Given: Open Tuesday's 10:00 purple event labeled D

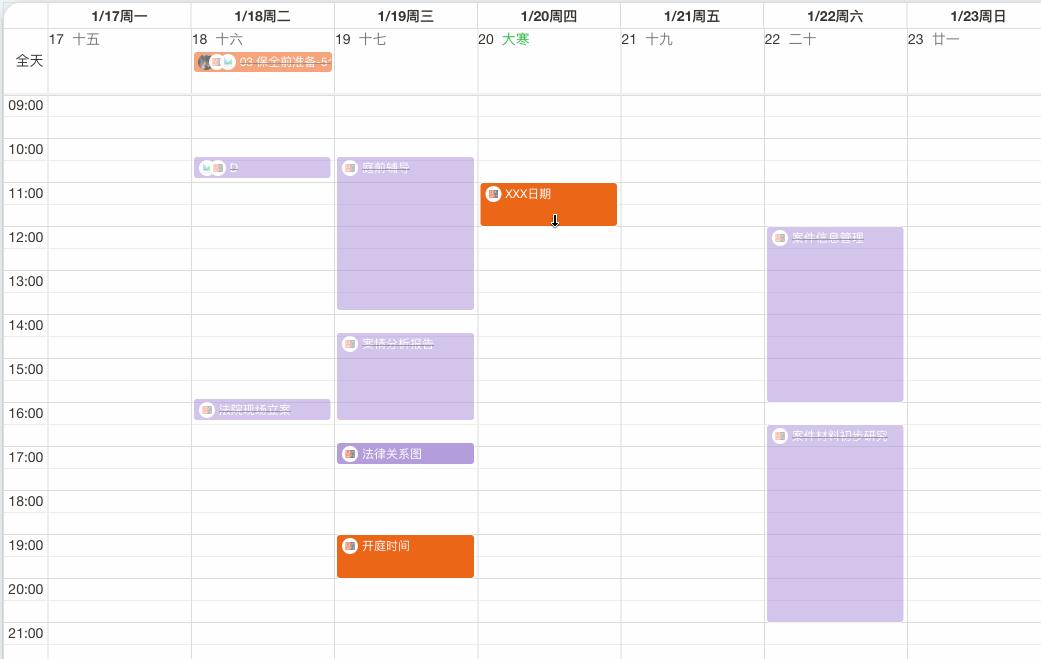Looking at the screenshot, I should 262,168.
